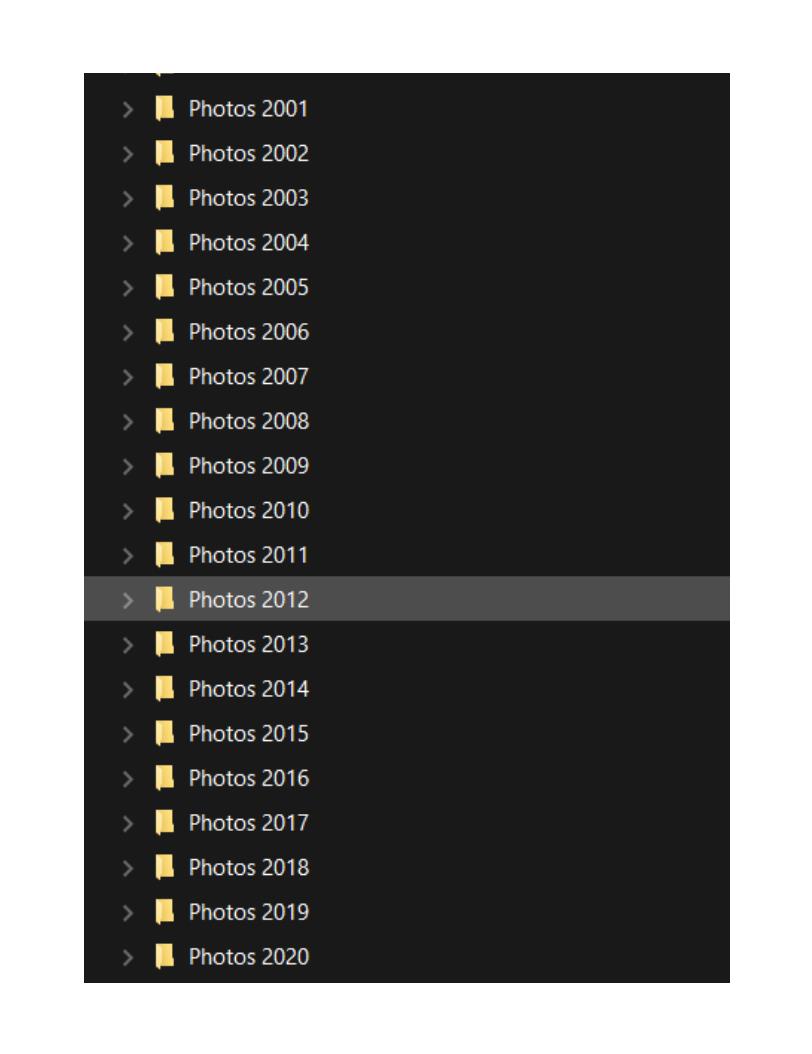Expand the Photos 2019 tree node
This screenshot has height=1054, width=812.
pyautogui.click(x=128, y=912)
